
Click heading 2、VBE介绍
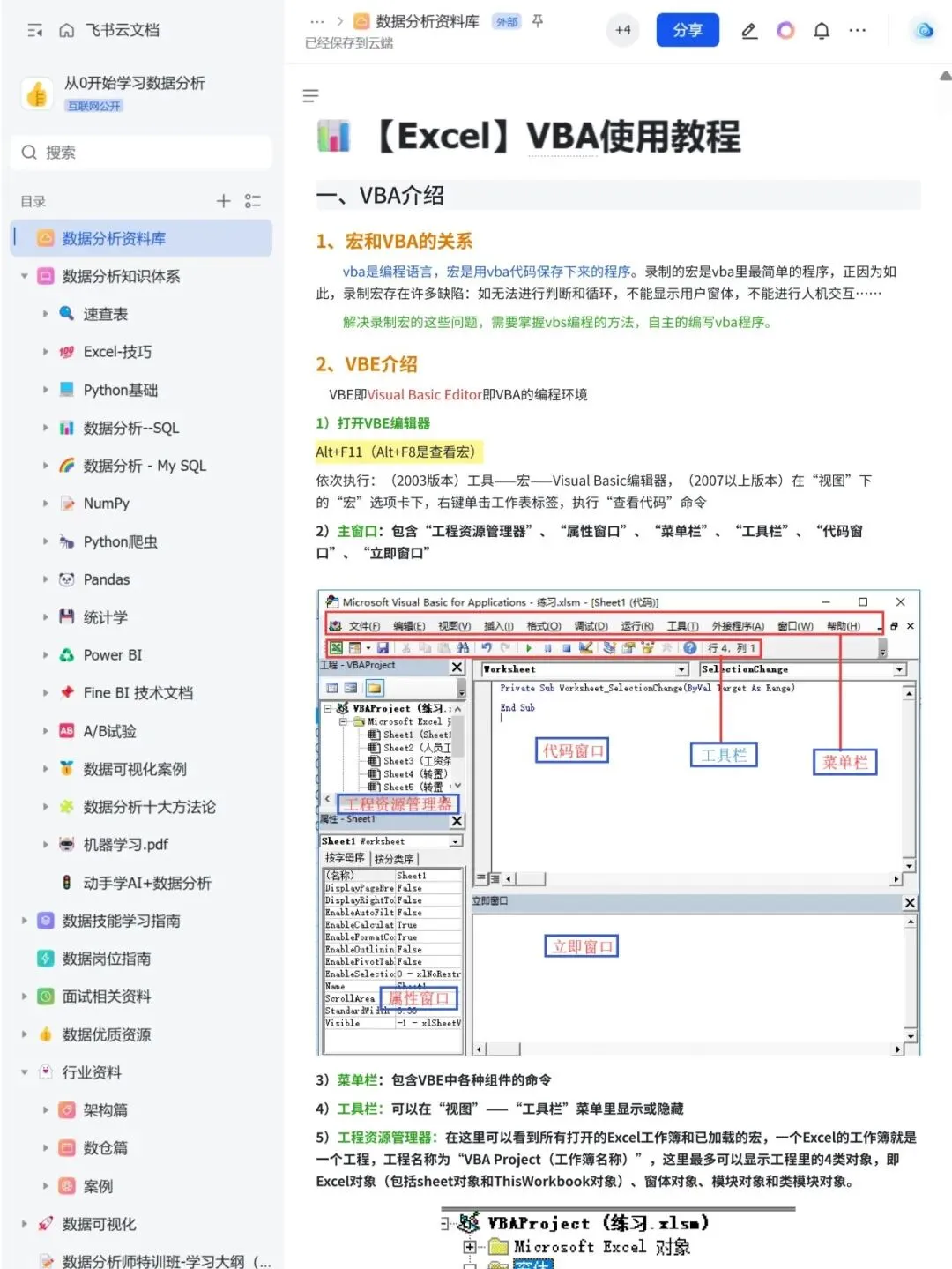(x=367, y=364)
